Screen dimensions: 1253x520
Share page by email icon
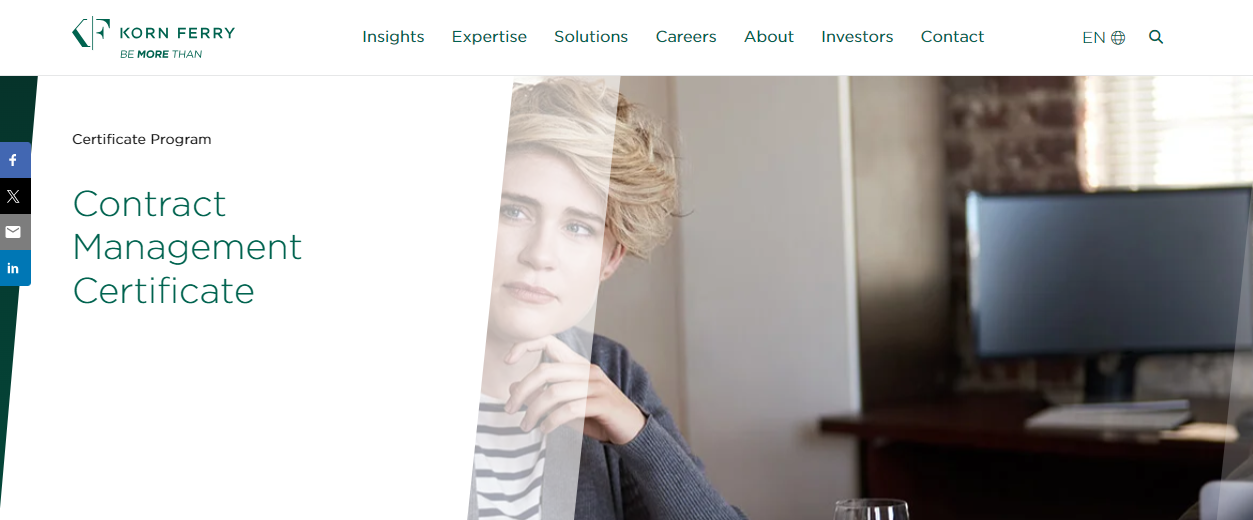14,232
